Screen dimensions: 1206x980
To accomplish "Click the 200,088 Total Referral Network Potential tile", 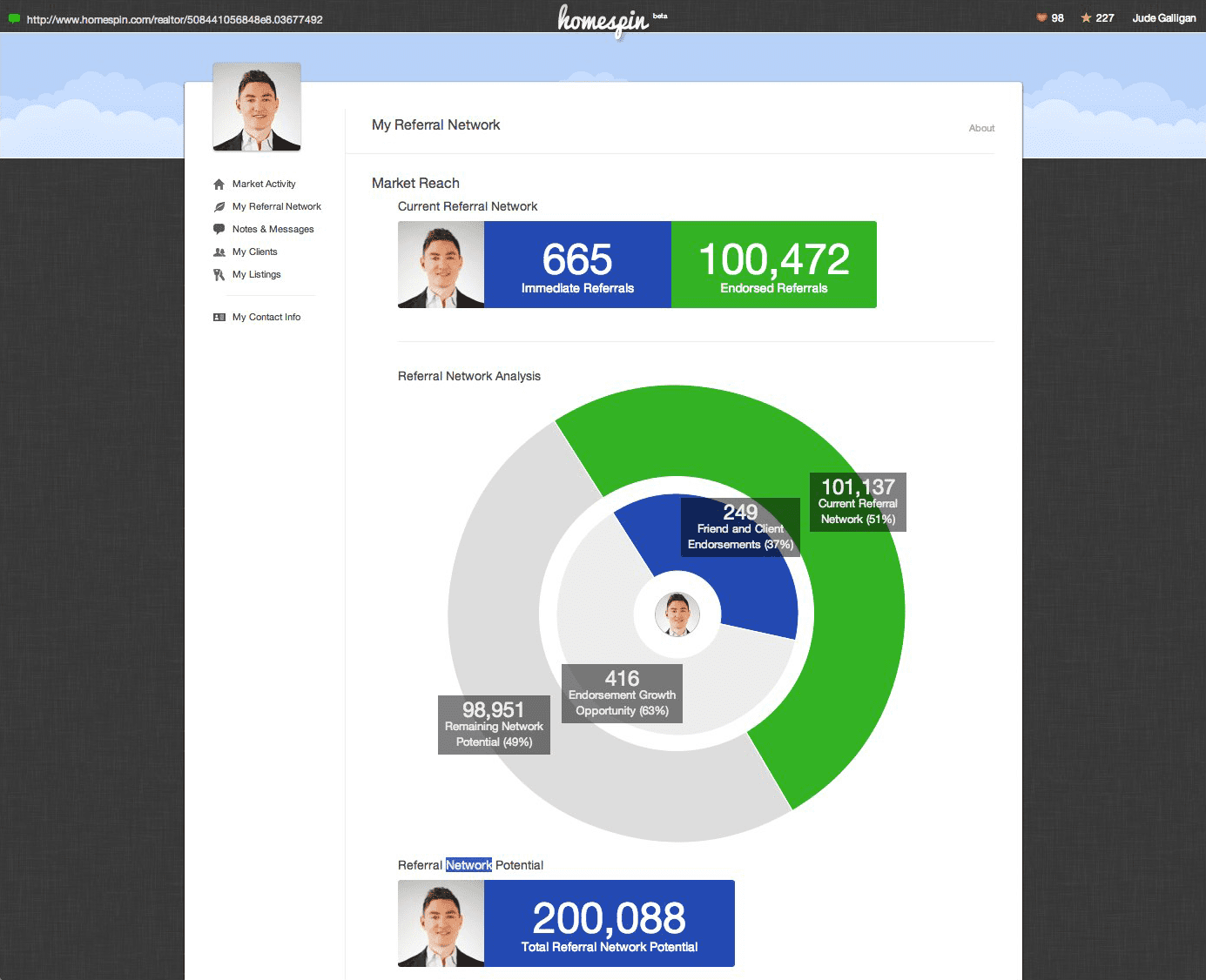I will [x=609, y=923].
